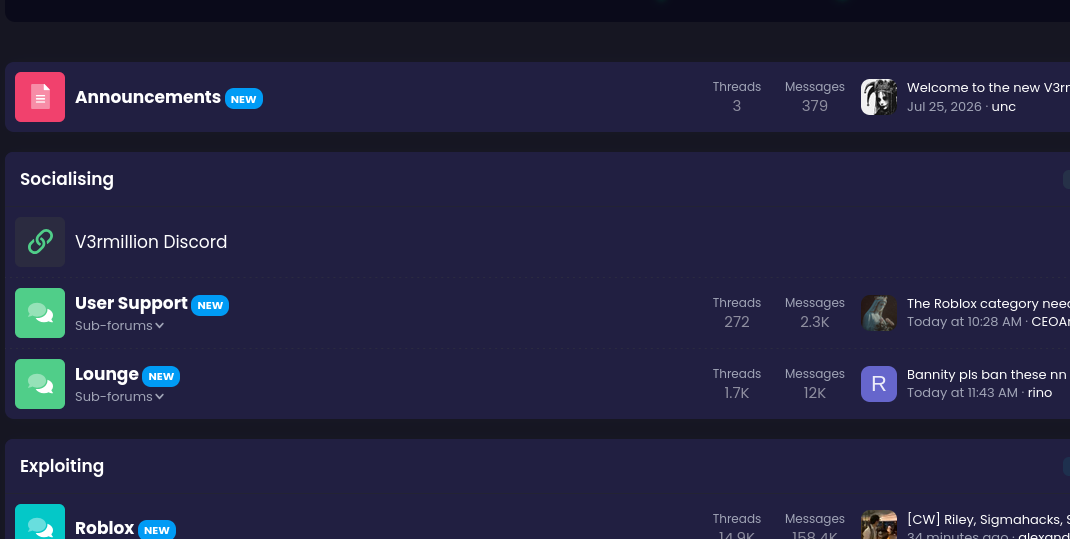The width and height of the screenshot is (1070, 539).
Task: Click the User Support chat bubbles icon
Action: (40, 313)
